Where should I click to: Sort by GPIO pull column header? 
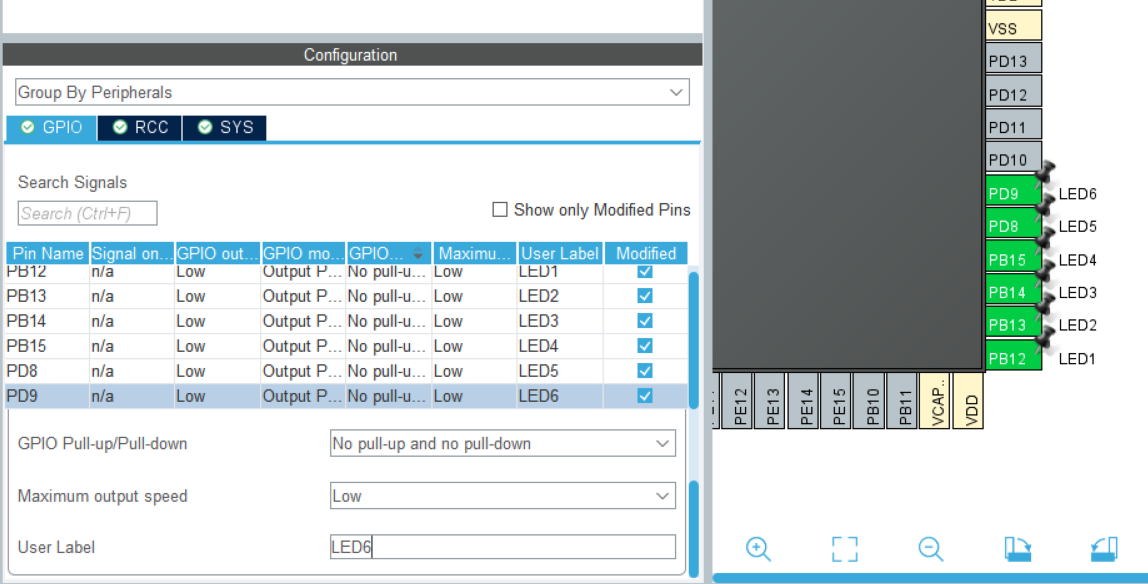pyautogui.click(x=388, y=253)
